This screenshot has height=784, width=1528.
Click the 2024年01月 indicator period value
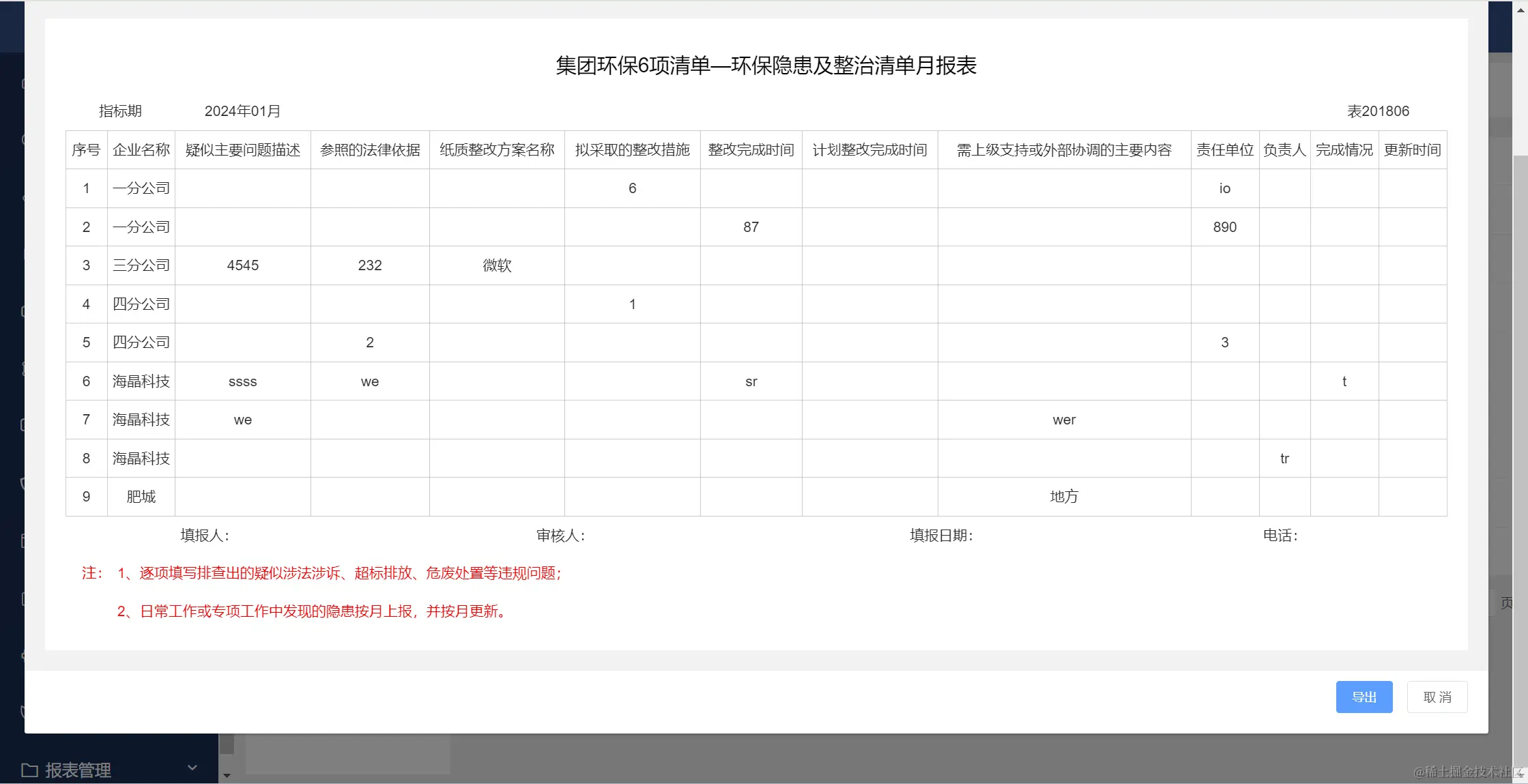[x=242, y=111]
